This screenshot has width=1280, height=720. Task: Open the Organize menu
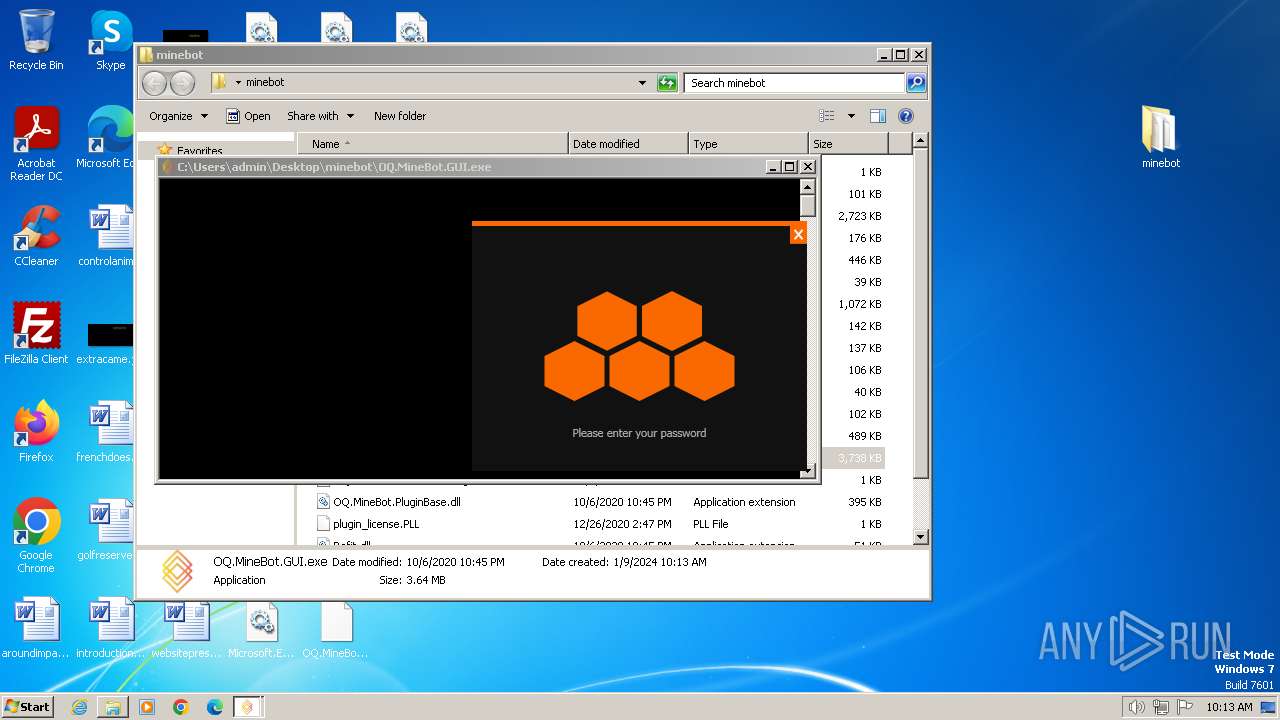click(178, 116)
